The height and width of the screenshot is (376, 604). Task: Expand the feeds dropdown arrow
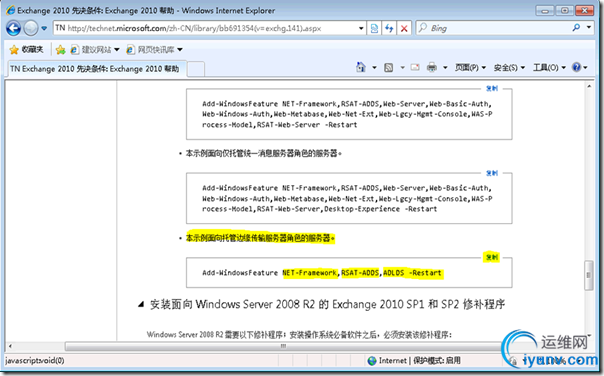point(402,68)
